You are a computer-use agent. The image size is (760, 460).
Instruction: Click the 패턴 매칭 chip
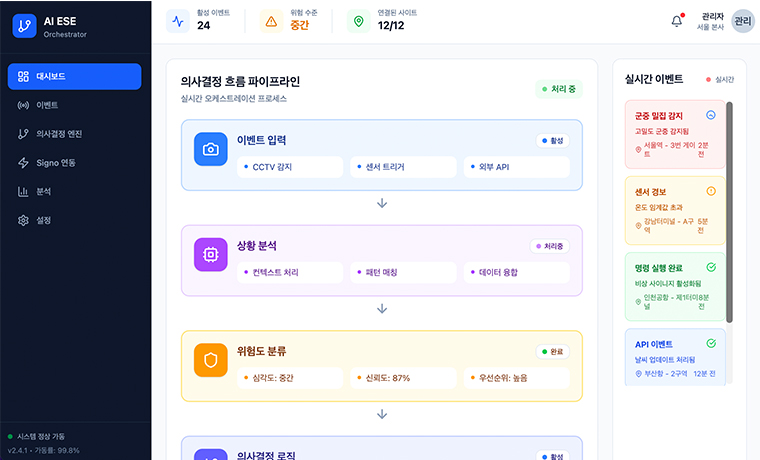coord(403,272)
